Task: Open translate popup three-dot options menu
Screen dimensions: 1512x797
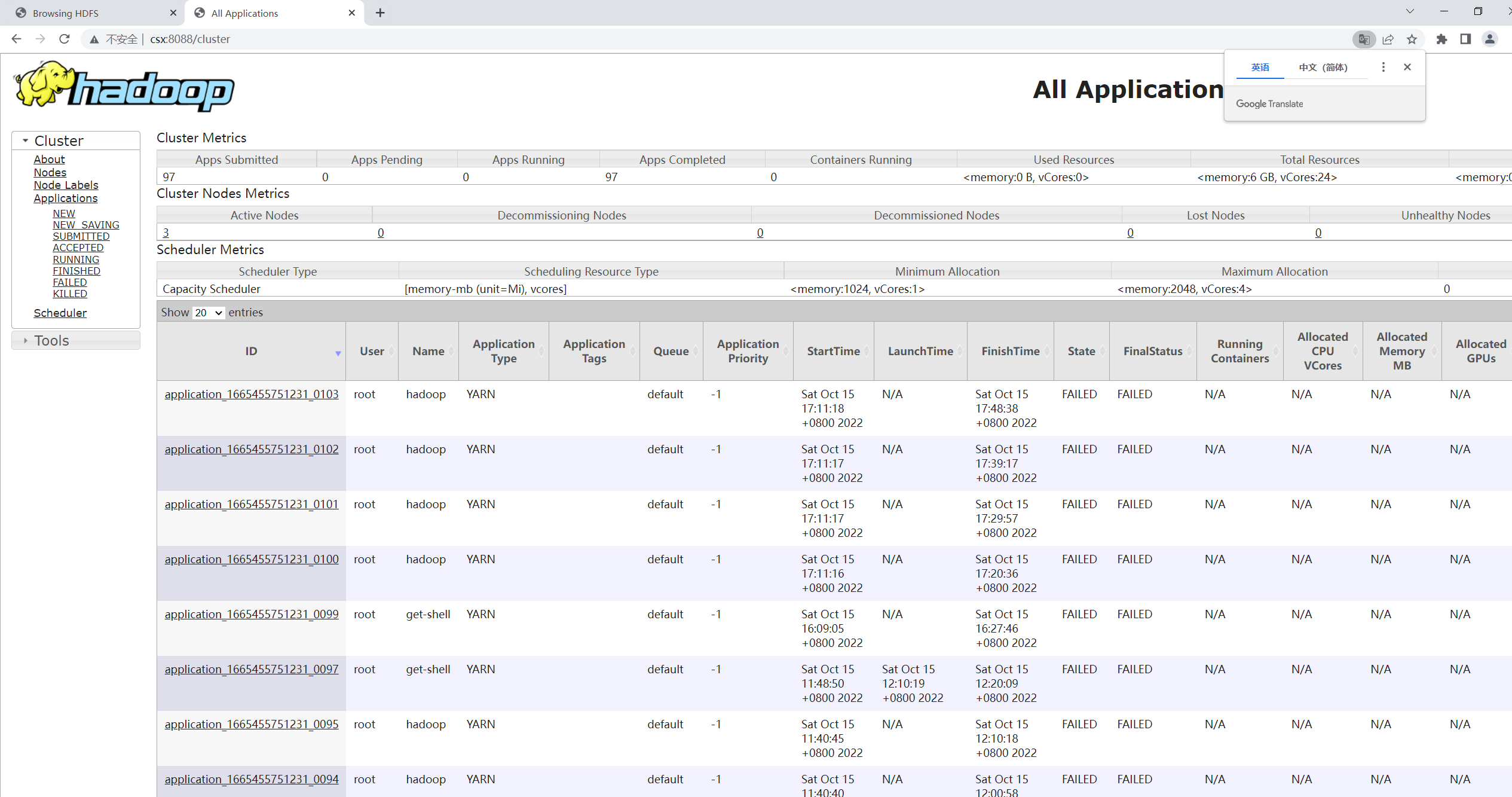Action: 1383,67
